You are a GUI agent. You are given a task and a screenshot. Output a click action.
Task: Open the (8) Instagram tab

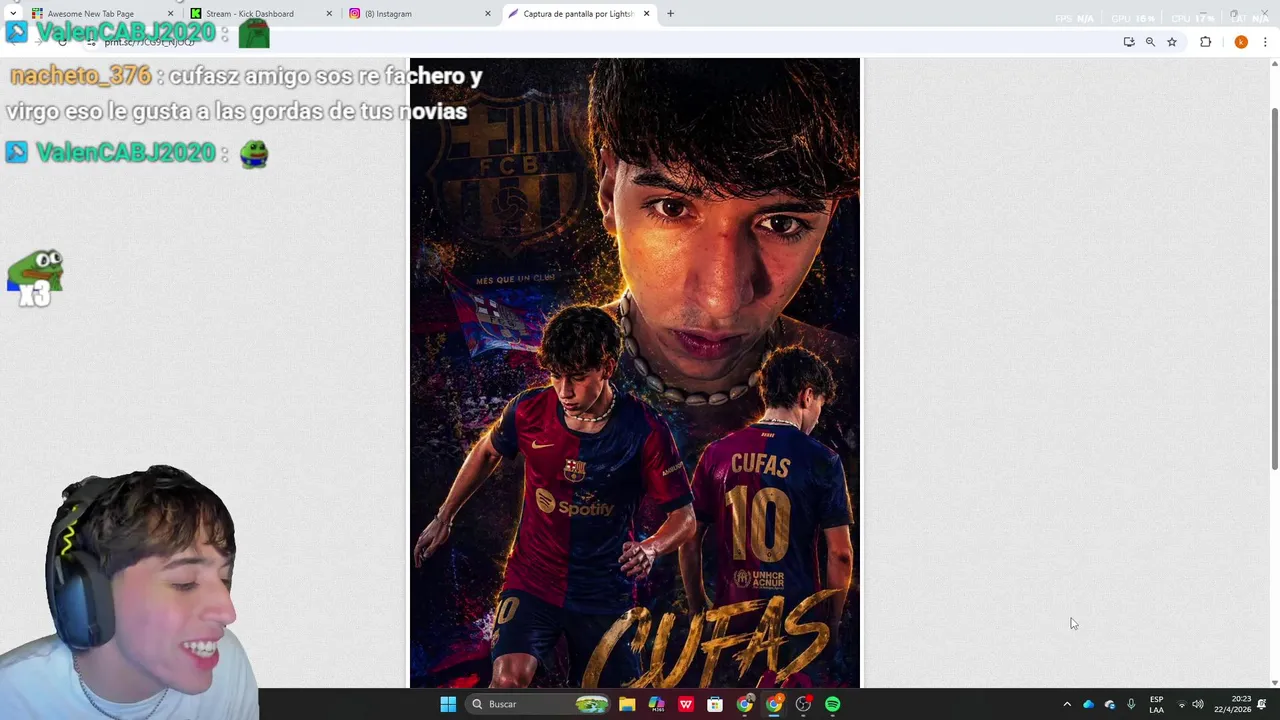tap(419, 14)
